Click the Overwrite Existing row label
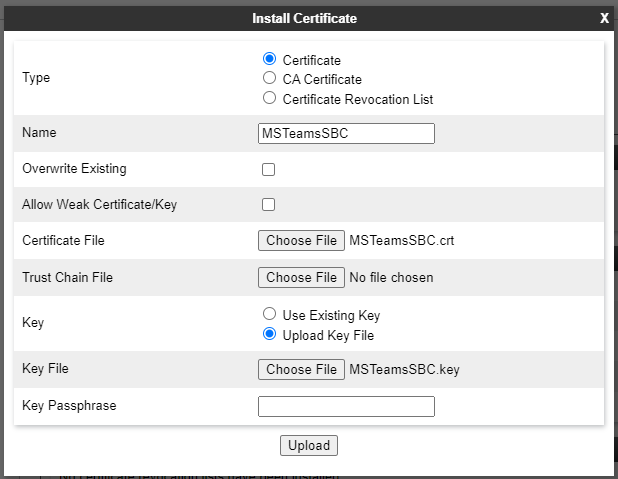The image size is (618, 479). (x=74, y=169)
